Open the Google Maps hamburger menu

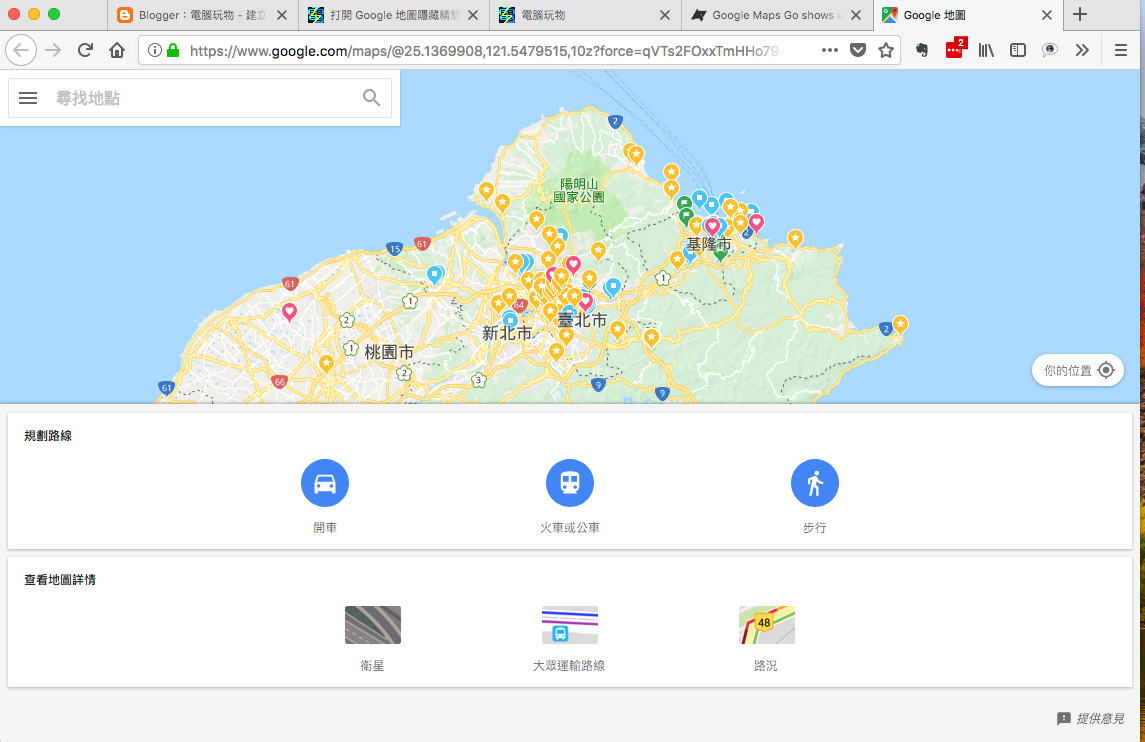tap(28, 98)
